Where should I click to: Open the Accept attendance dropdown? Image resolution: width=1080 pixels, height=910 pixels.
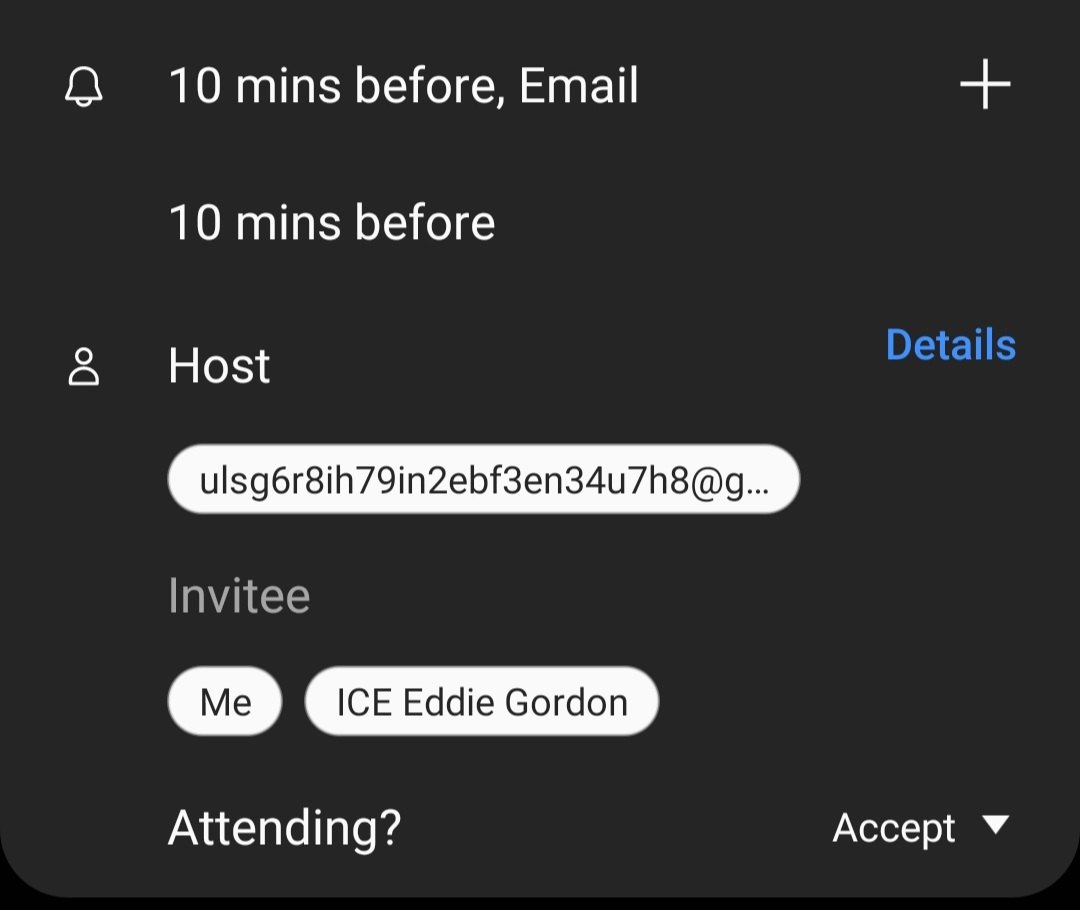coord(920,828)
